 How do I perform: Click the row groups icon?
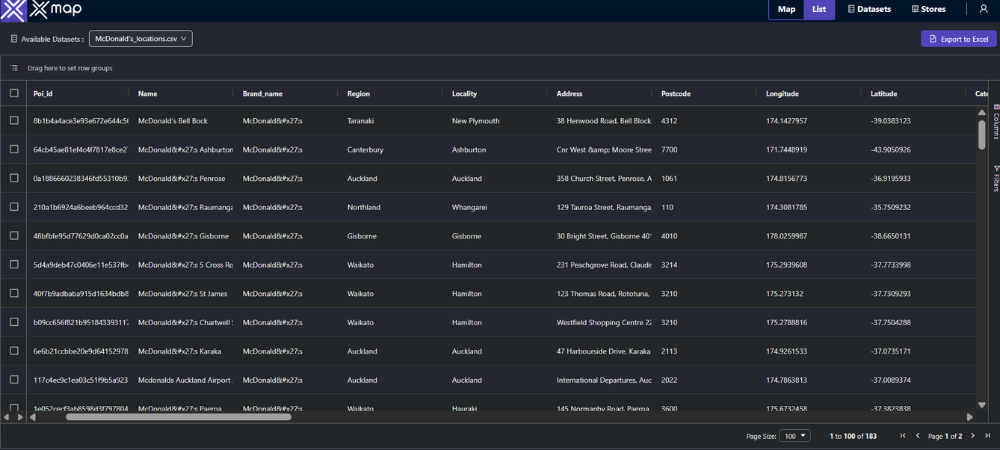click(x=14, y=68)
